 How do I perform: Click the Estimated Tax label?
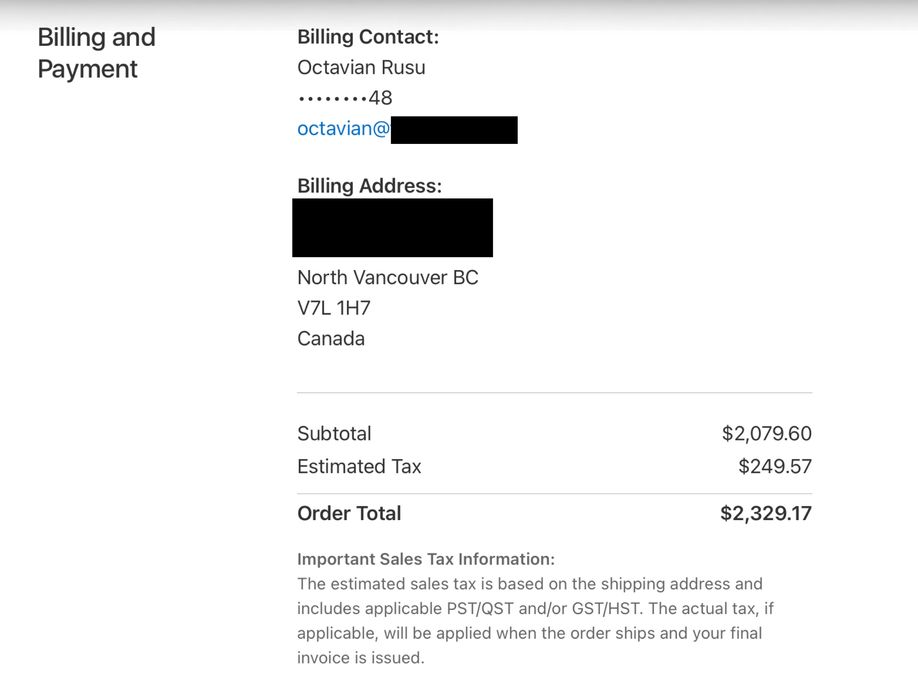click(x=359, y=467)
